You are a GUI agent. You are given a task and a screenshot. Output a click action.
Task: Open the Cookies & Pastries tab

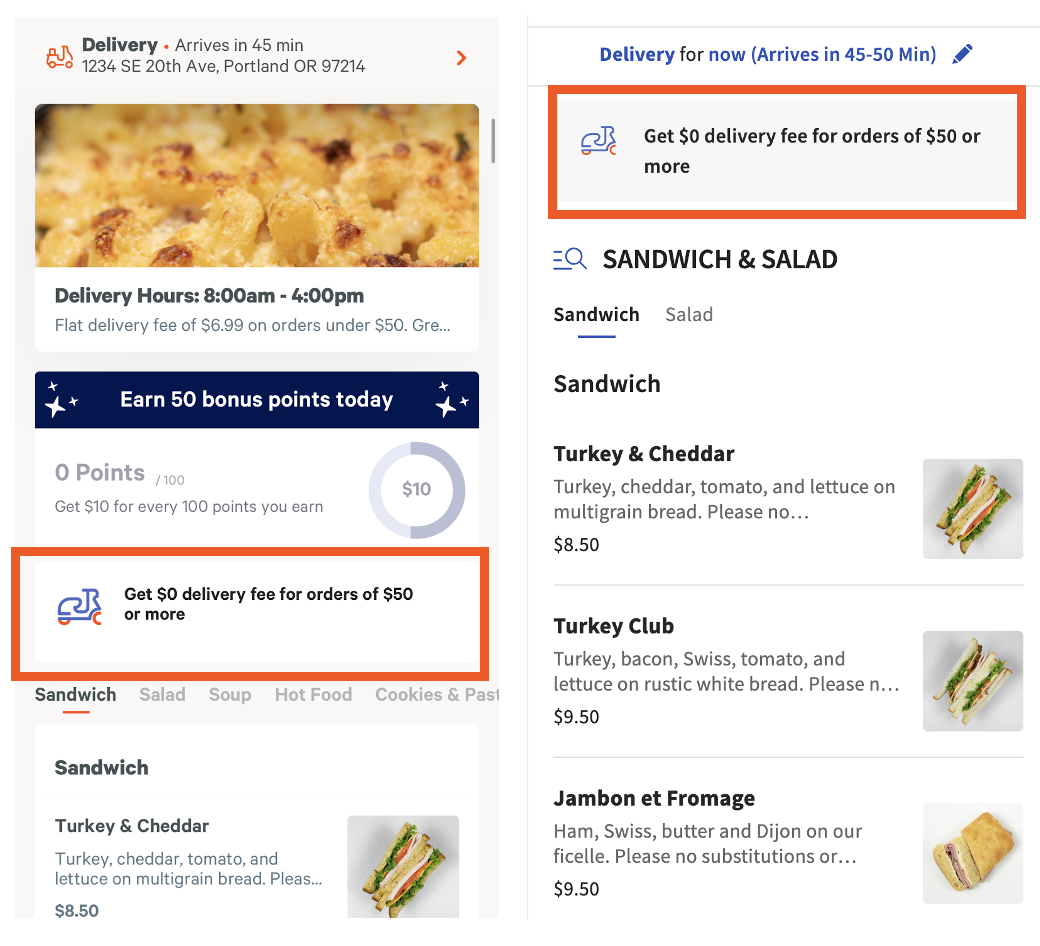pyautogui.click(x=436, y=694)
